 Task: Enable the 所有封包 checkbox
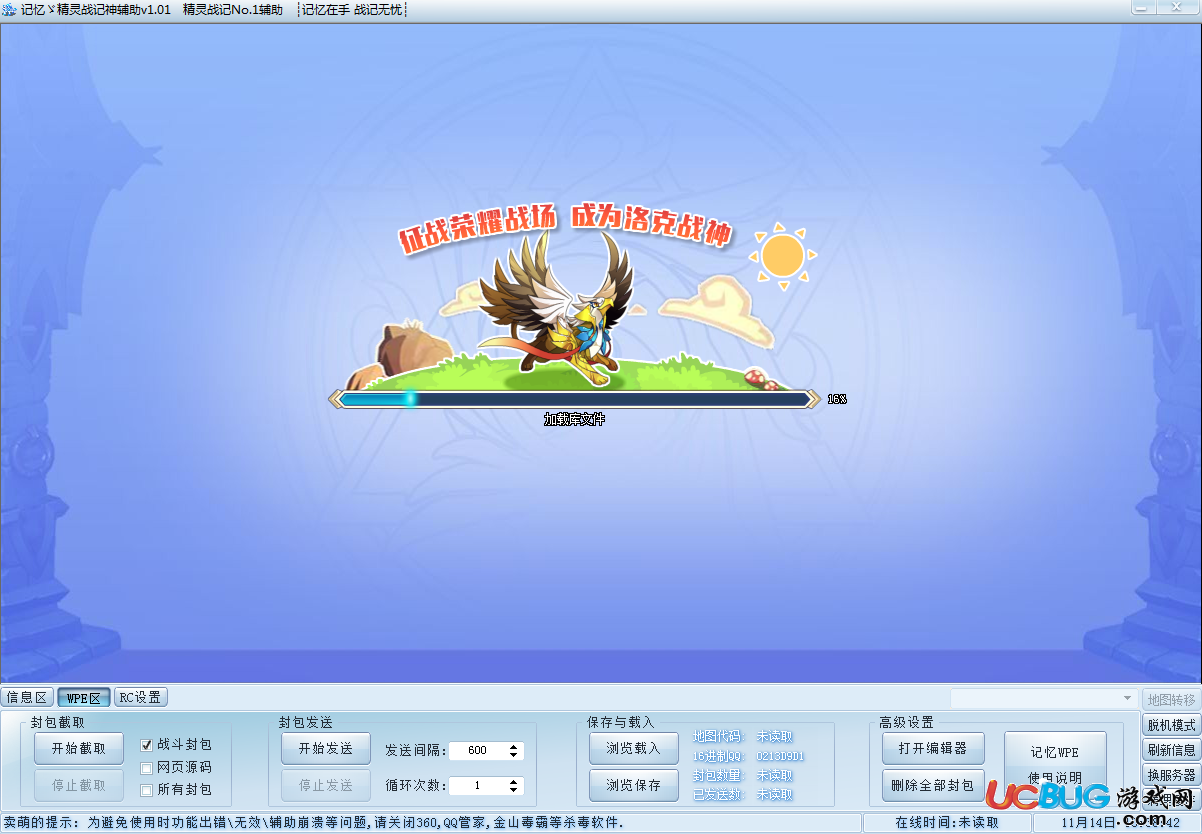click(147, 790)
